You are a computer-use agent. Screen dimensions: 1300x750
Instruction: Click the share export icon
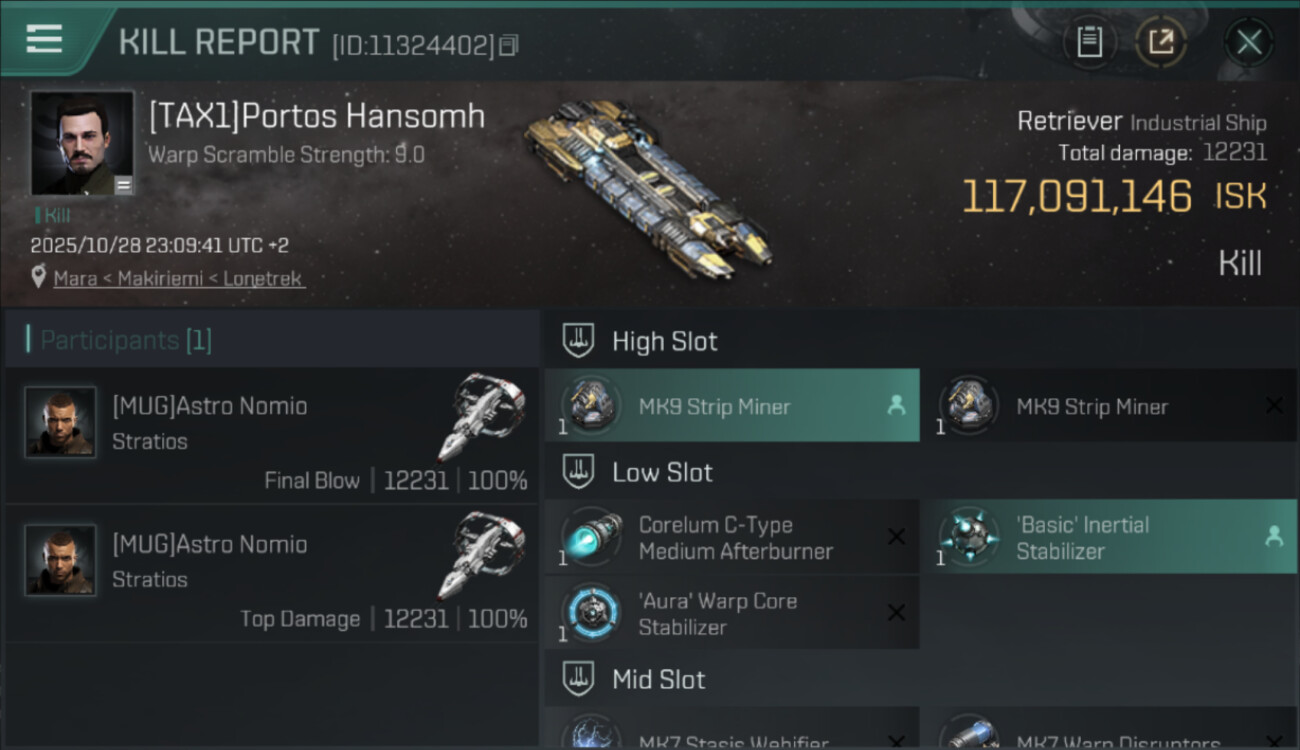tap(1160, 42)
